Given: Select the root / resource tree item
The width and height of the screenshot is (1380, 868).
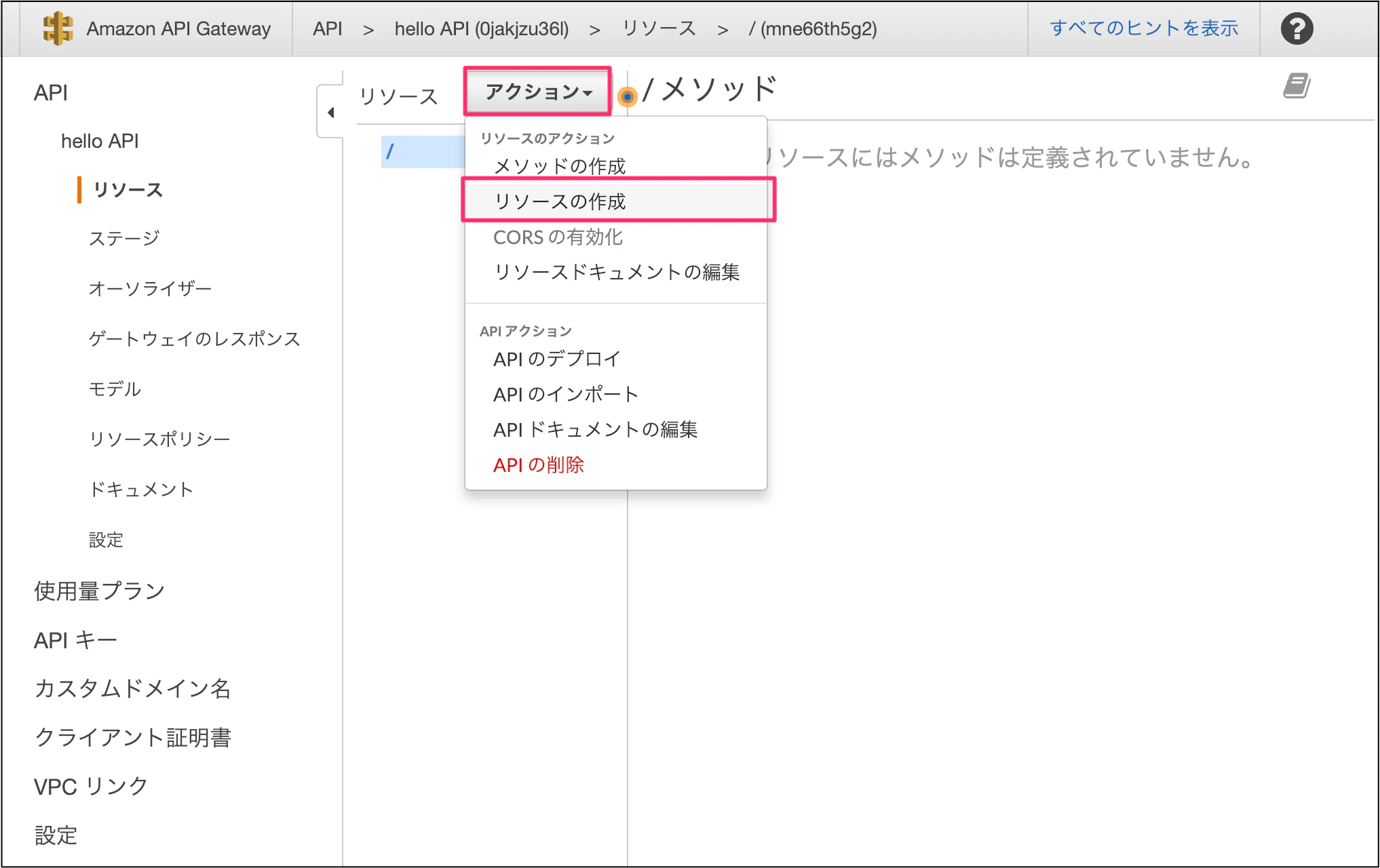Looking at the screenshot, I should click(x=423, y=151).
